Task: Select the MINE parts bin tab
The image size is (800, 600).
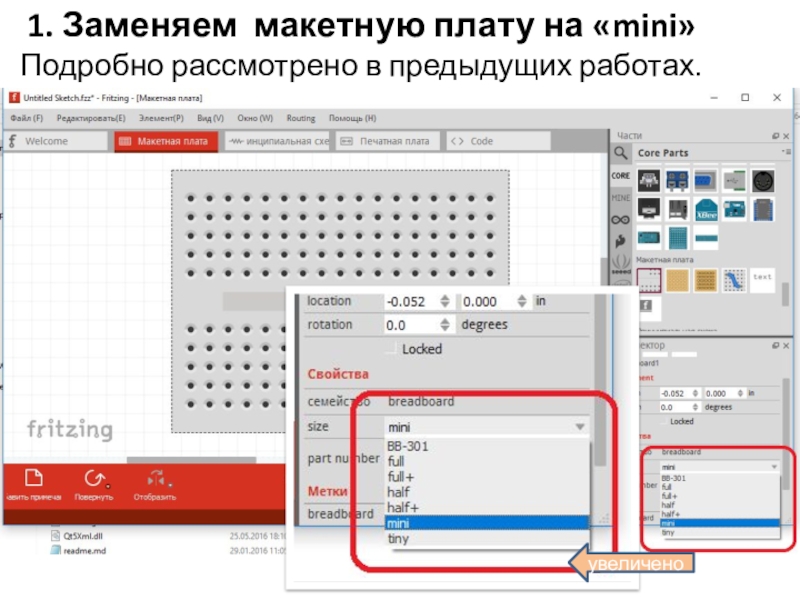Action: pyautogui.click(x=620, y=198)
